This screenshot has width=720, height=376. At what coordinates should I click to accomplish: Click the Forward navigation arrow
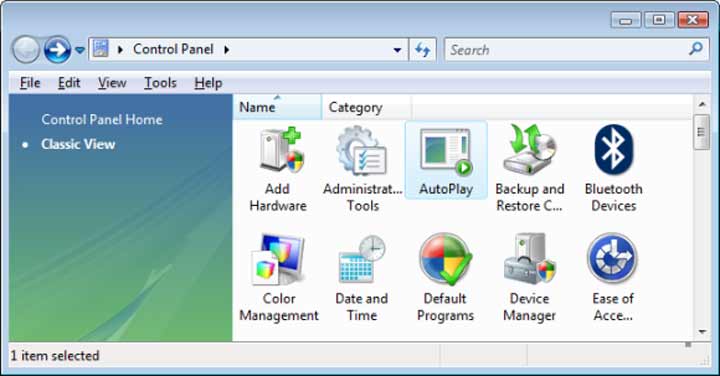point(57,50)
